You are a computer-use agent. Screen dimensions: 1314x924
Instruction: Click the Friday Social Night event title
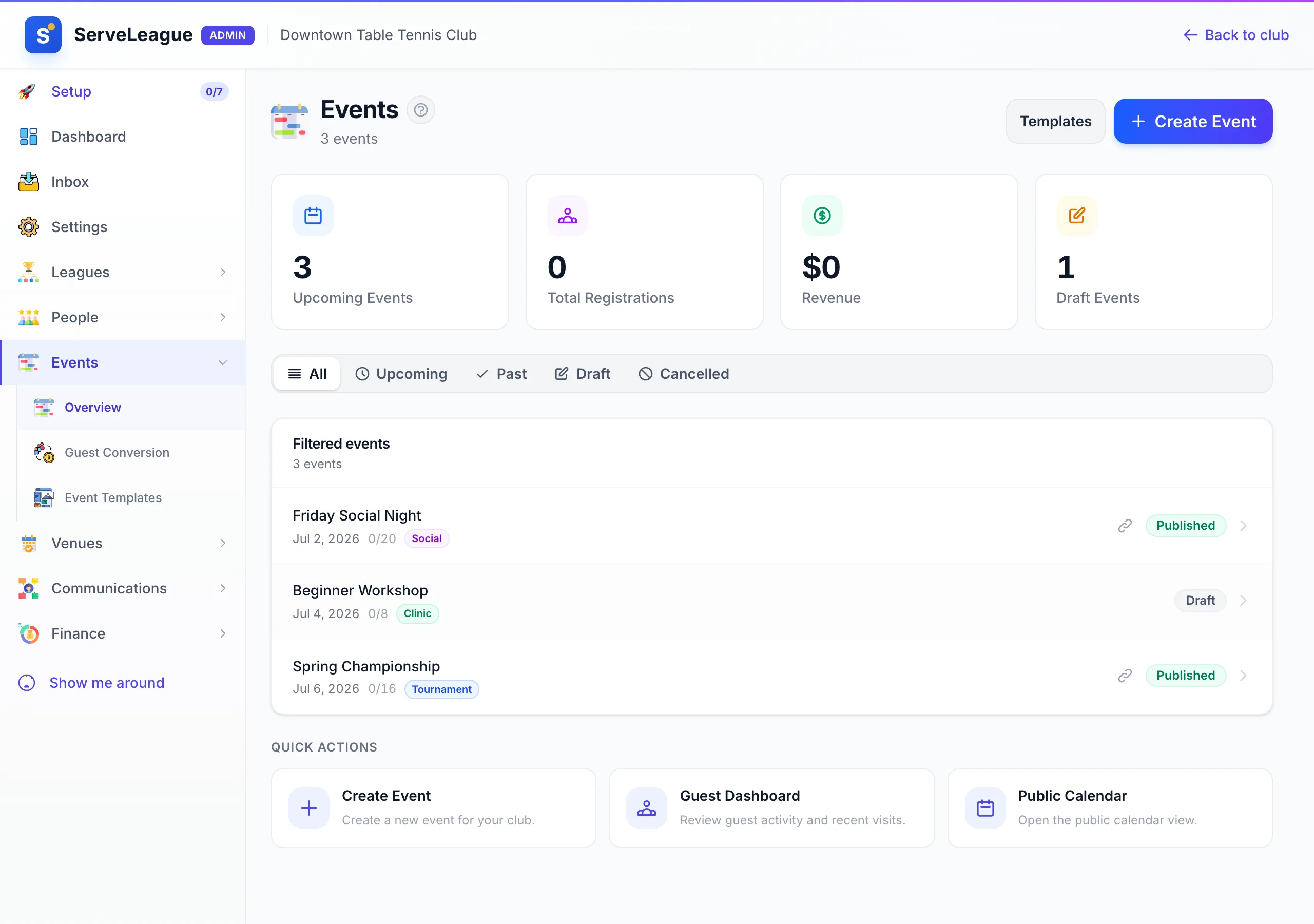pyautogui.click(x=357, y=515)
